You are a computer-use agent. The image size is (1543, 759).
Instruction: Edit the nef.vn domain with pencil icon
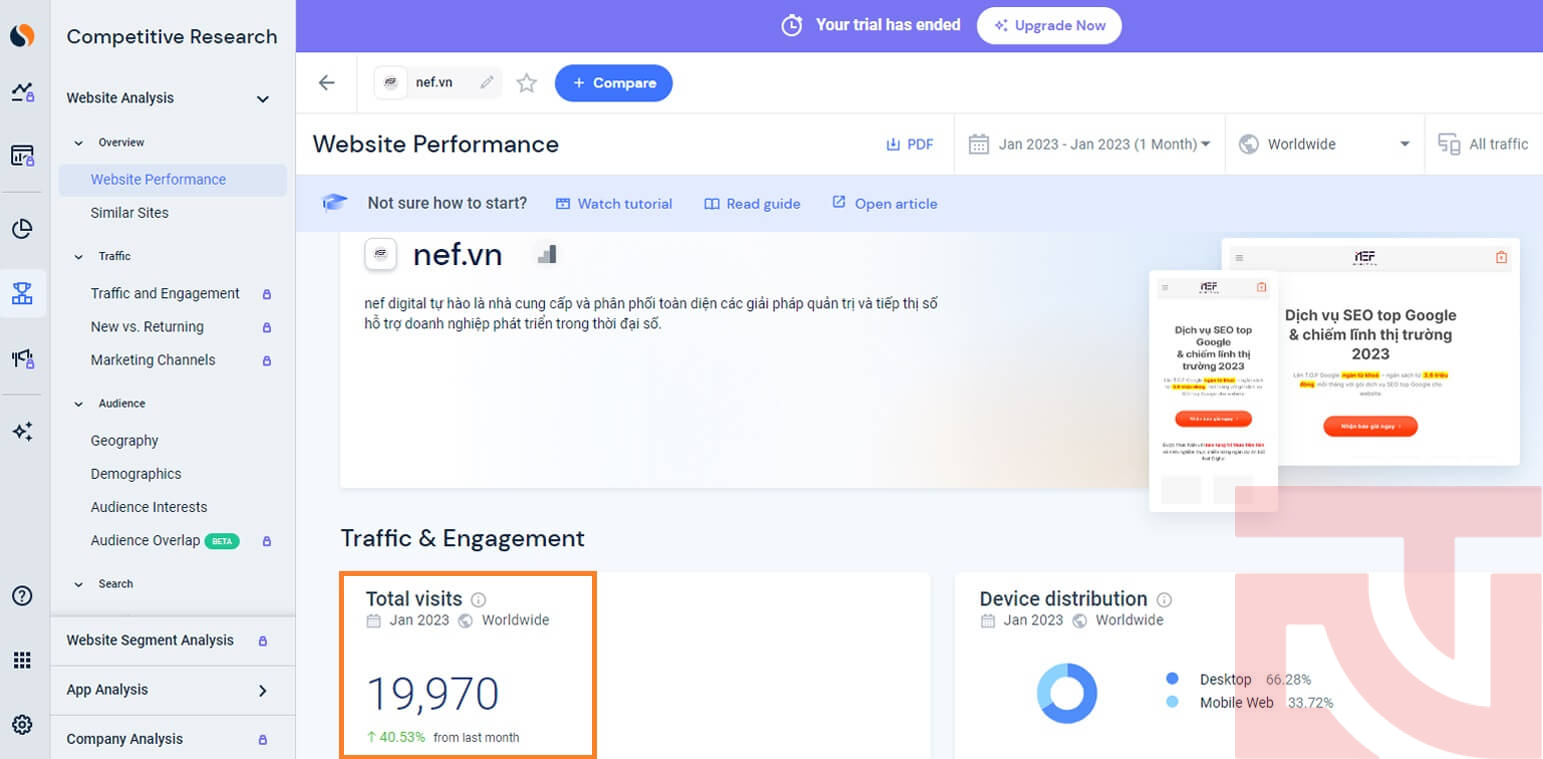[x=487, y=83]
